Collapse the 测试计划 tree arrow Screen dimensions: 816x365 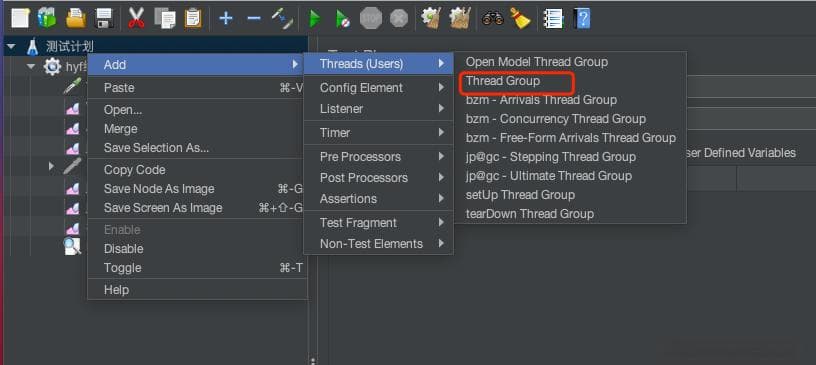click(11, 46)
